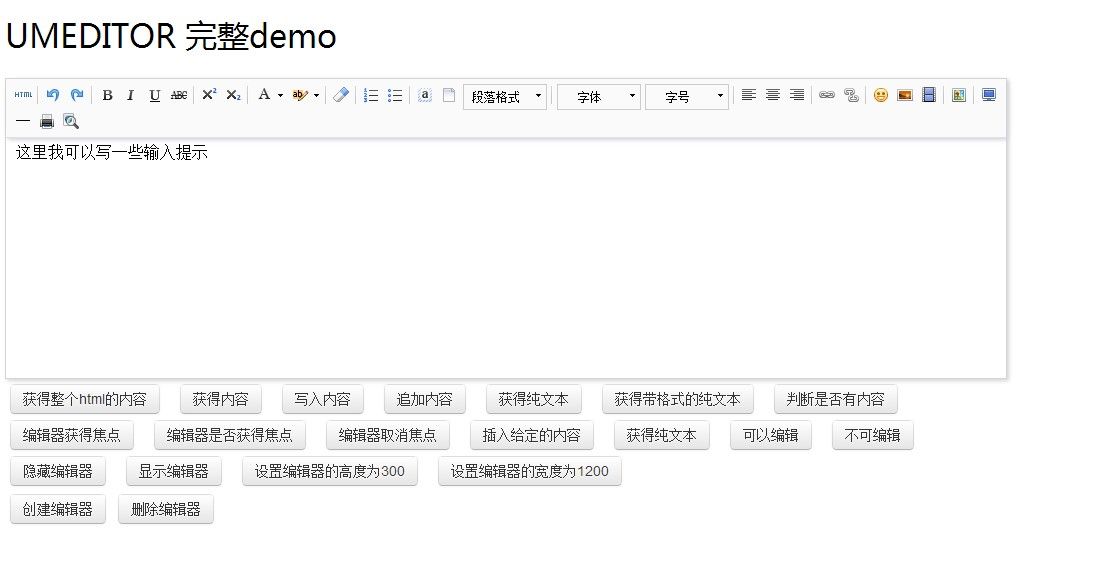Open the background color dropdown arrow
This screenshot has width=1096, height=574.
[x=317, y=95]
